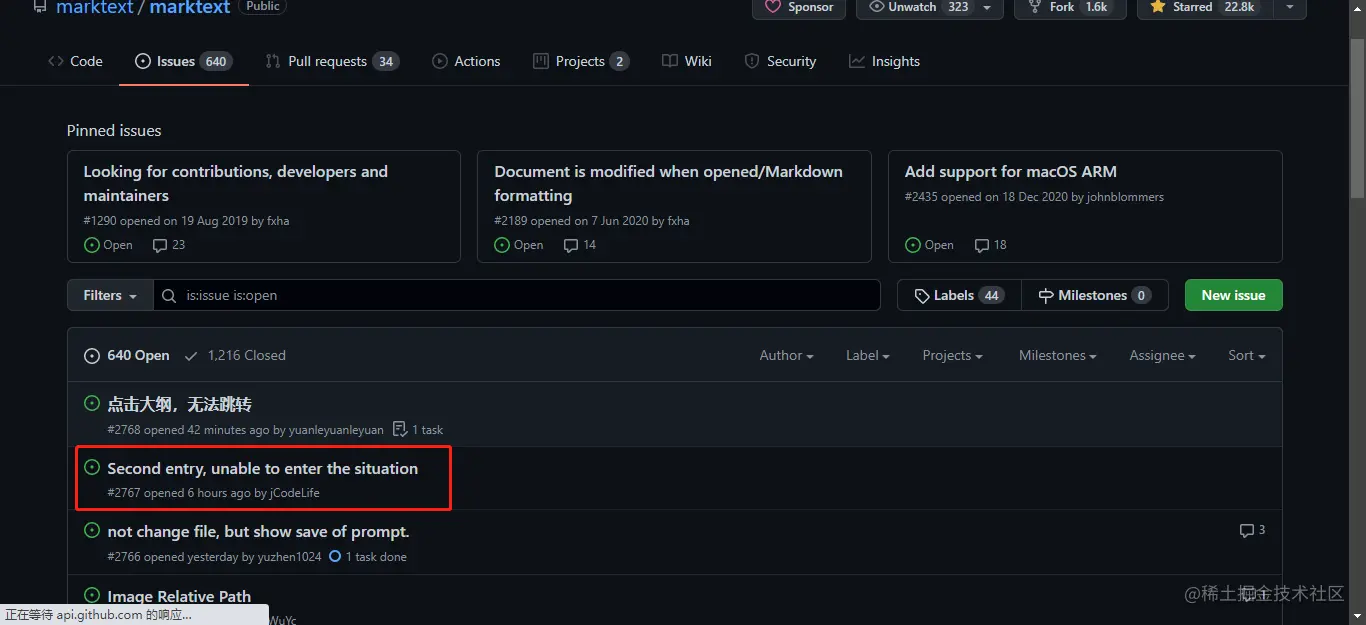Click the Sponsor heart button
Image resolution: width=1366 pixels, height=625 pixels.
pyautogui.click(x=799, y=7)
